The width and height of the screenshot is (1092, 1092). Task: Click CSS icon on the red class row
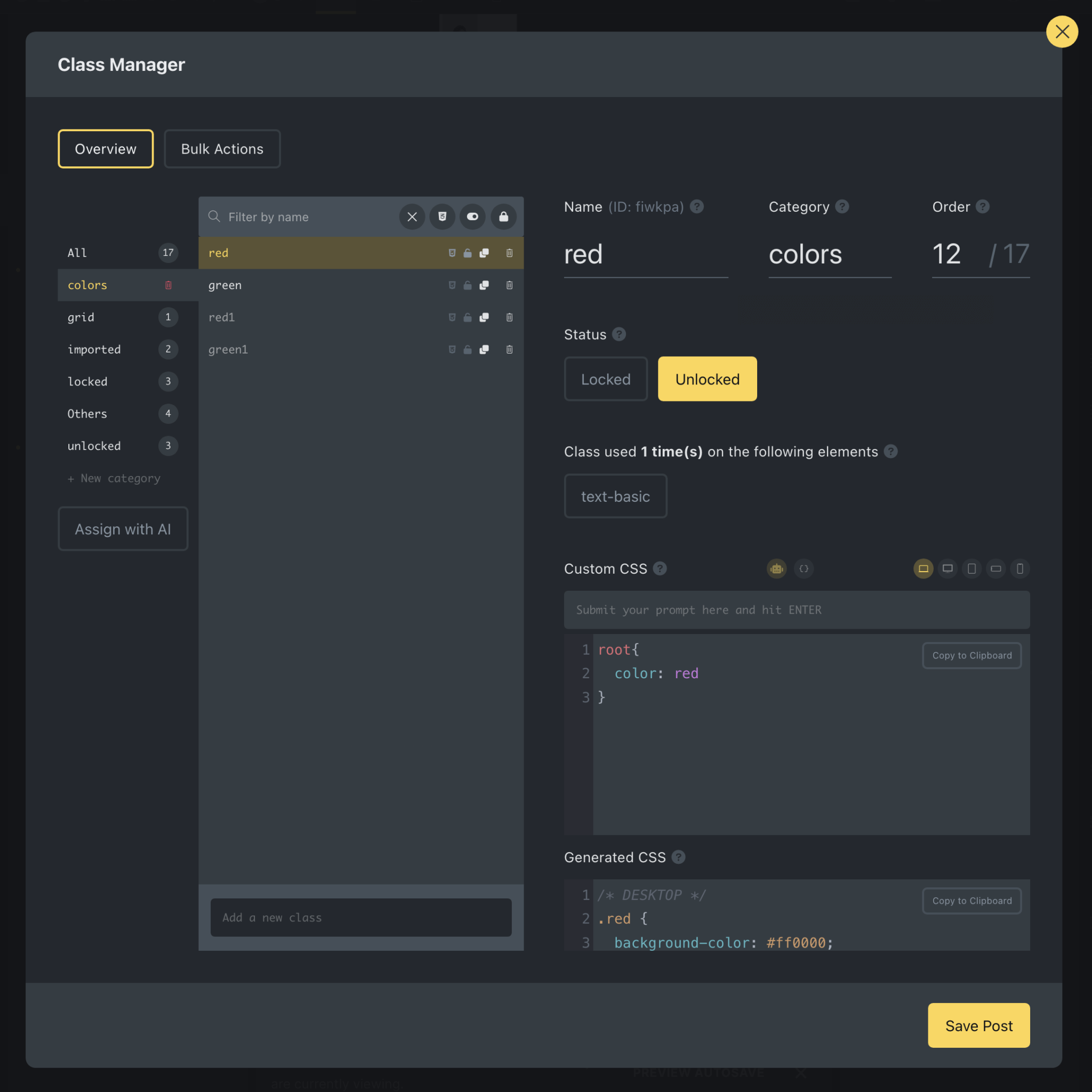point(452,253)
